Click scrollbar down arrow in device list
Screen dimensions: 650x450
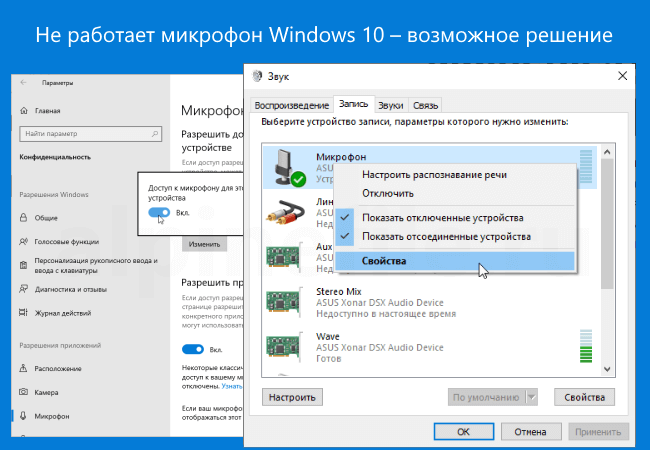click(607, 369)
